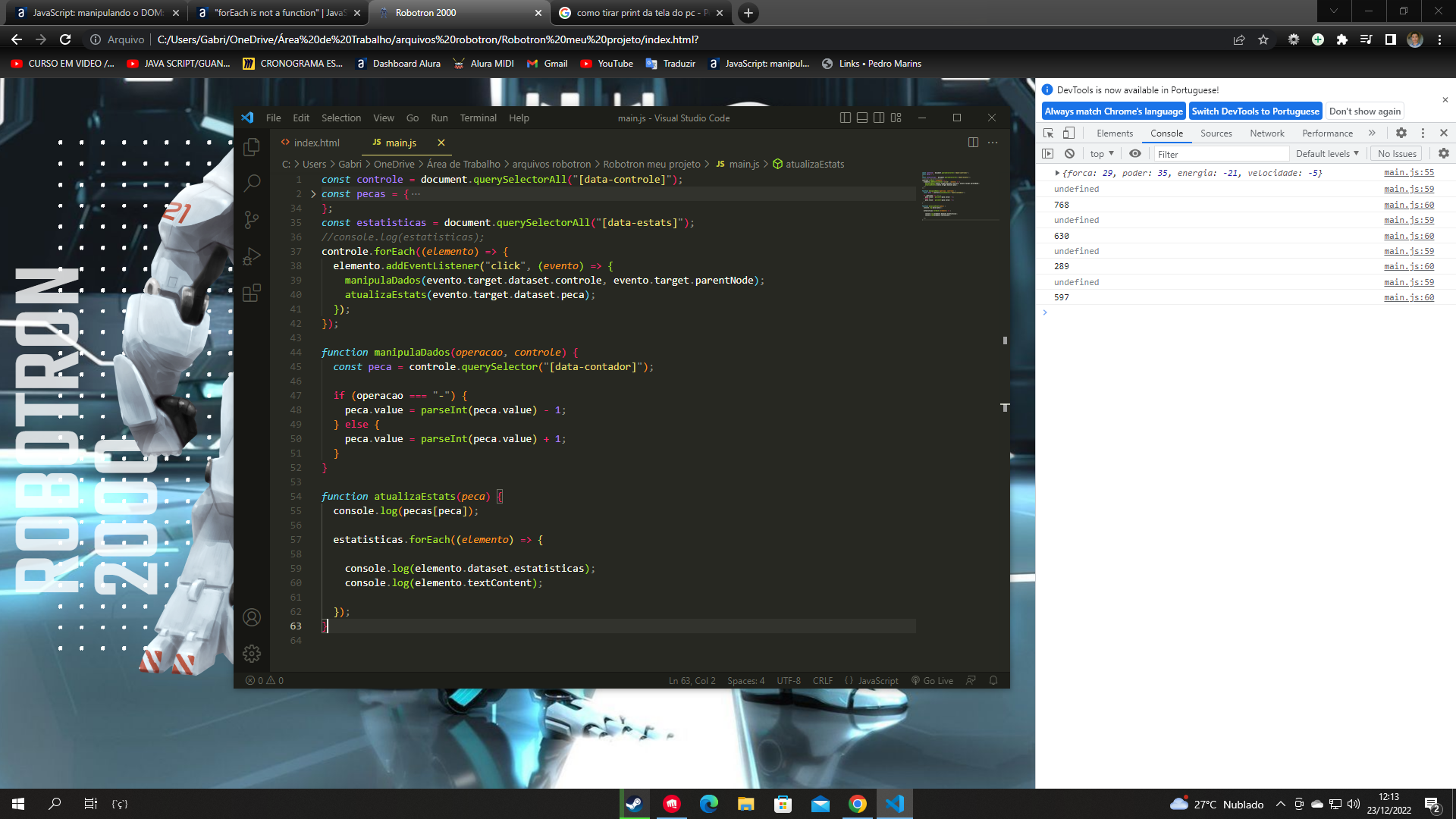Open Chrome extensions puzzle icon
The height and width of the screenshot is (819, 1456).
click(x=1342, y=39)
